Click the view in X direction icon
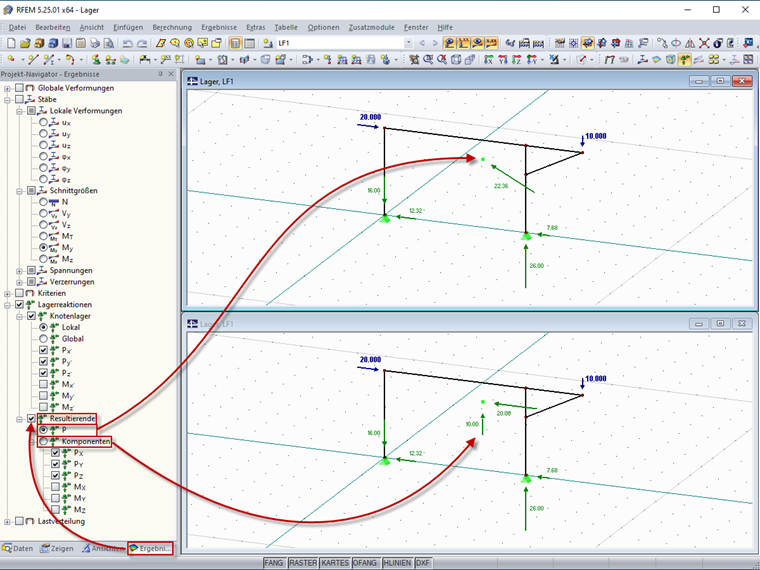Viewport: 760px width, 570px height. pos(489,60)
